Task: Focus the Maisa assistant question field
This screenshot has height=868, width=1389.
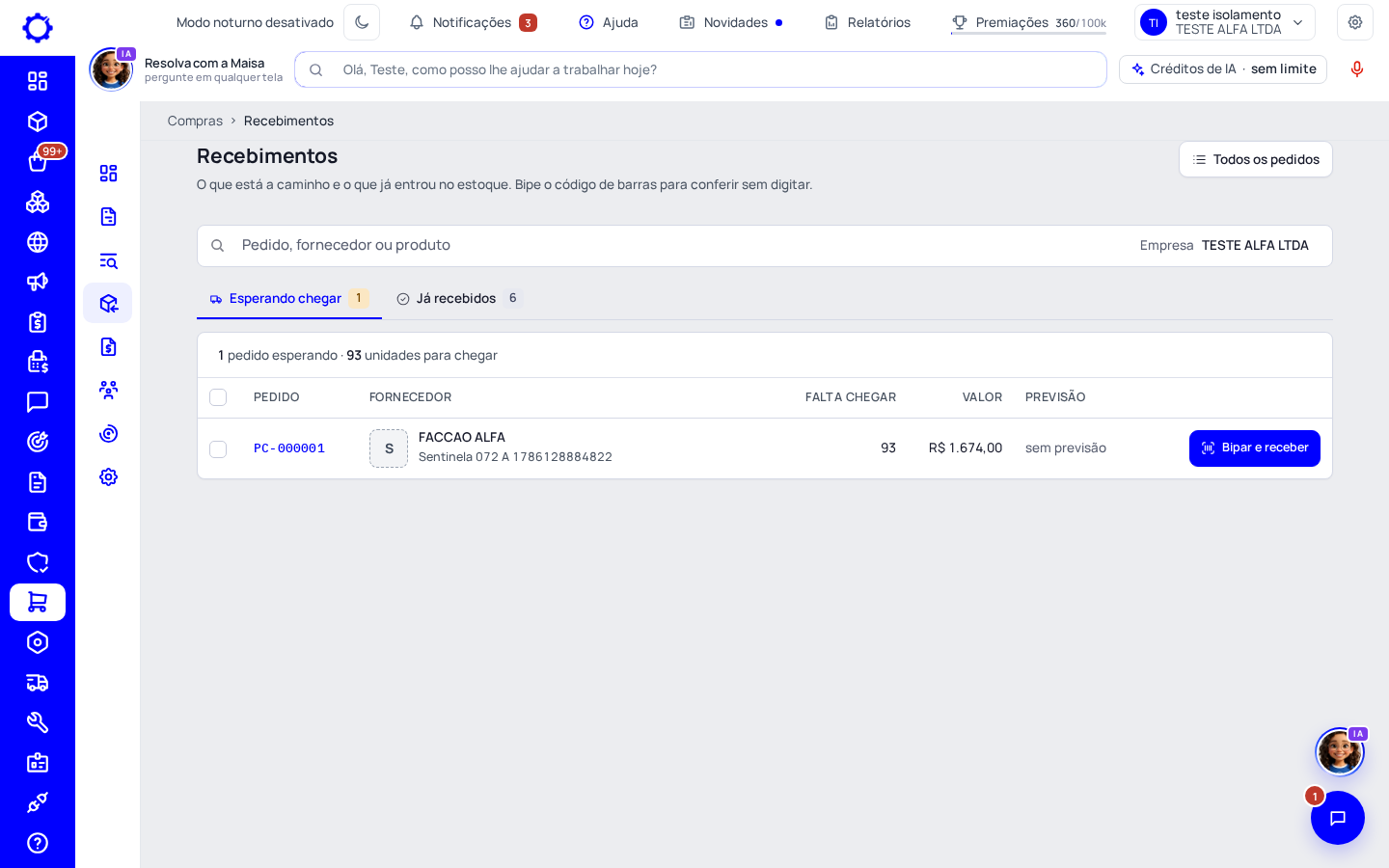Action: [x=700, y=69]
